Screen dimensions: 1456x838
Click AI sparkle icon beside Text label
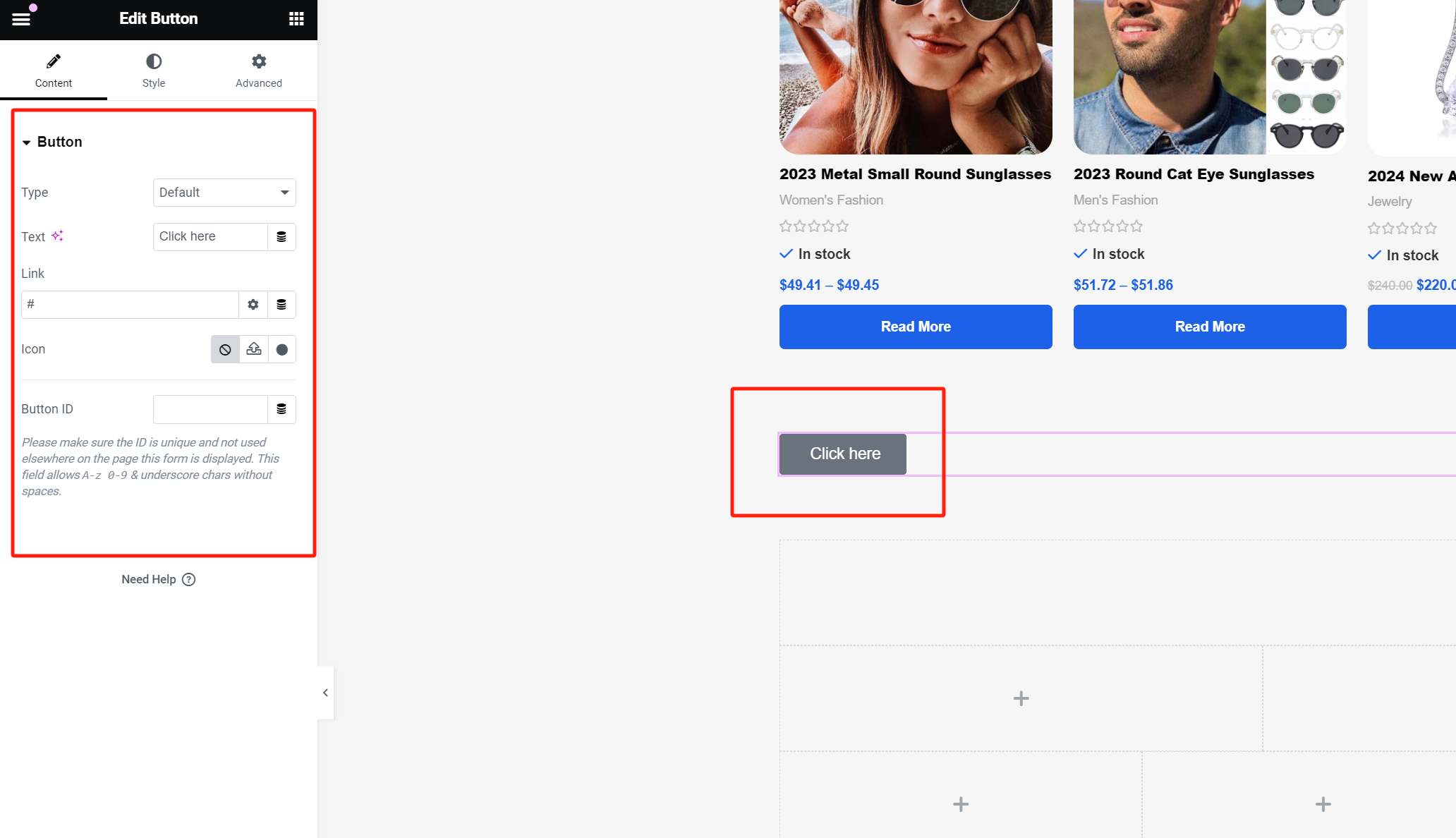(x=57, y=236)
